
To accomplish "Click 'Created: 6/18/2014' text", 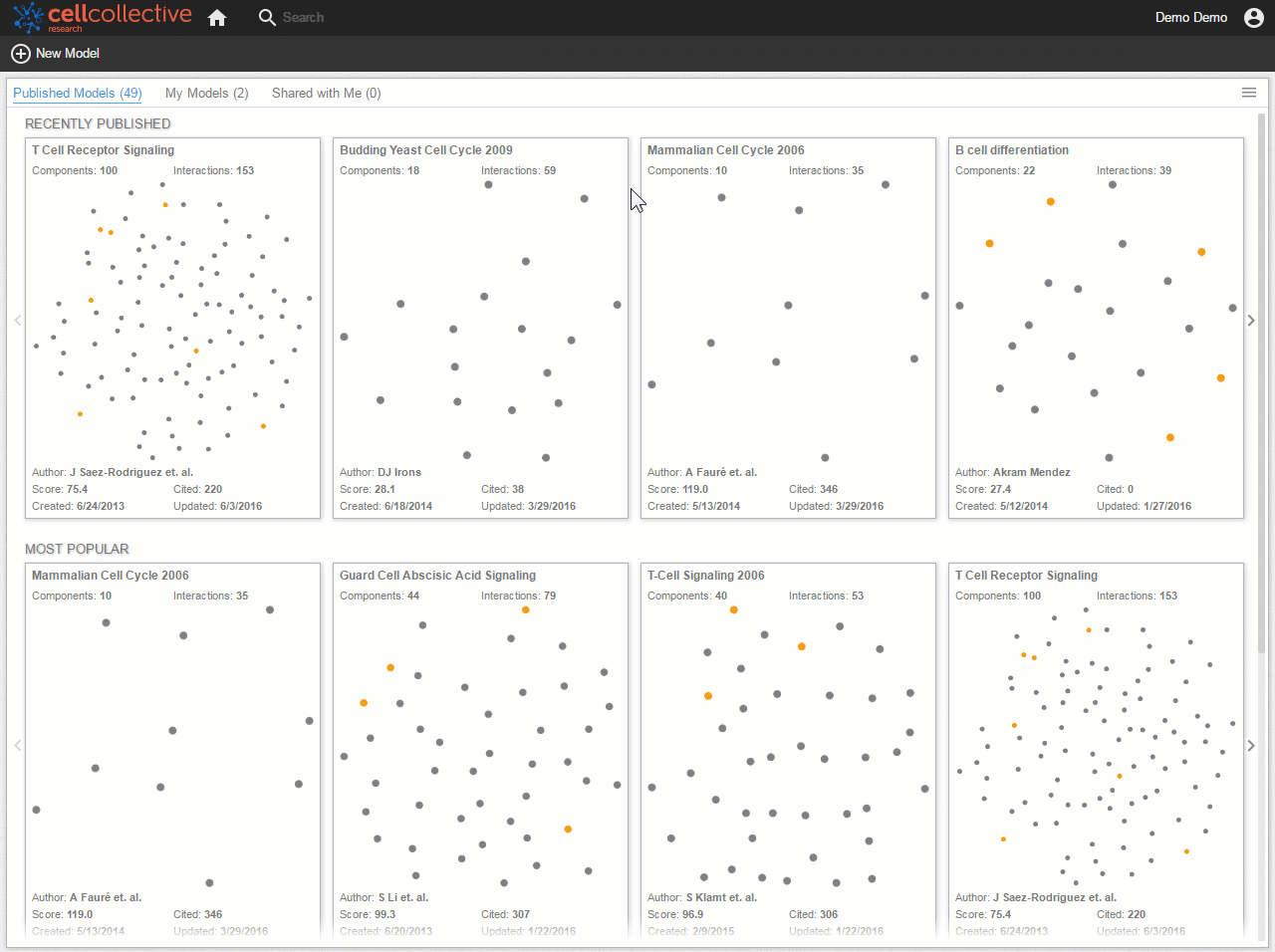I will point(385,507).
